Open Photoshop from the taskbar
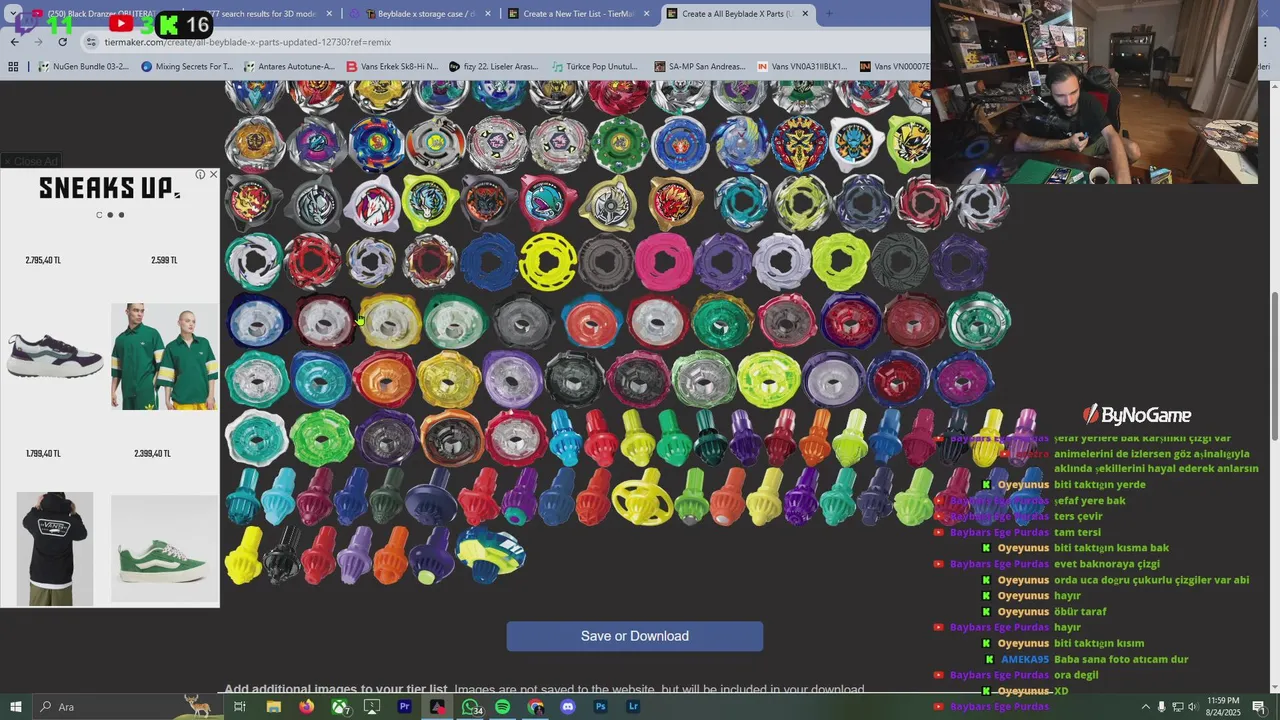The image size is (1280, 720). point(601,707)
